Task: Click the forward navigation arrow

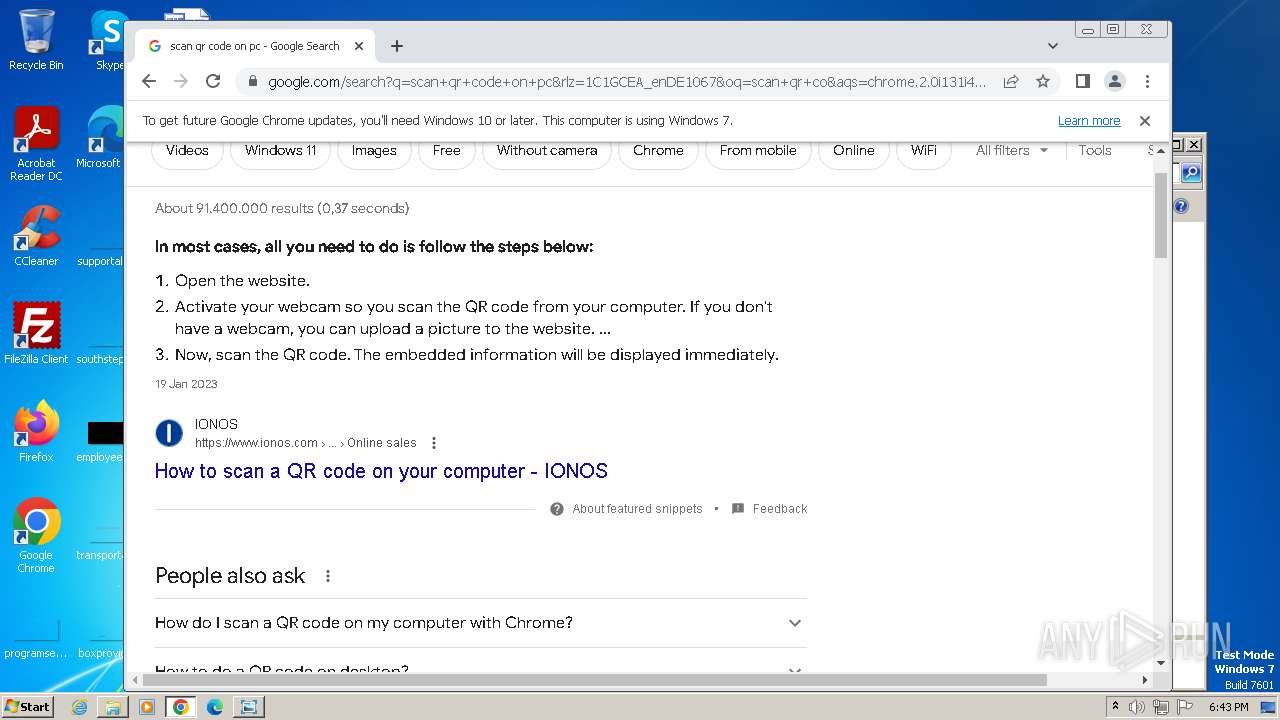Action: tap(181, 81)
